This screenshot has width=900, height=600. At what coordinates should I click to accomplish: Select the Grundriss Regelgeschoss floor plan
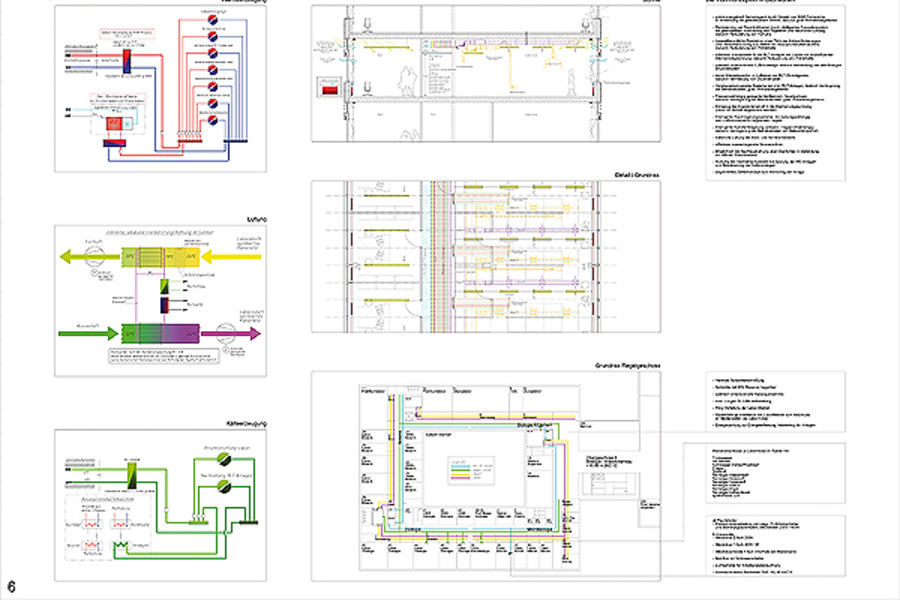tap(470, 475)
